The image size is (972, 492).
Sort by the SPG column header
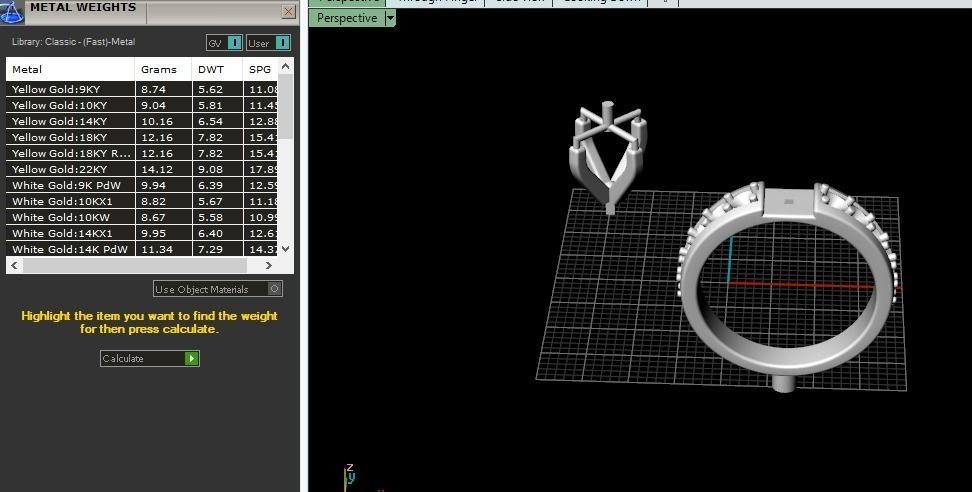pos(260,69)
